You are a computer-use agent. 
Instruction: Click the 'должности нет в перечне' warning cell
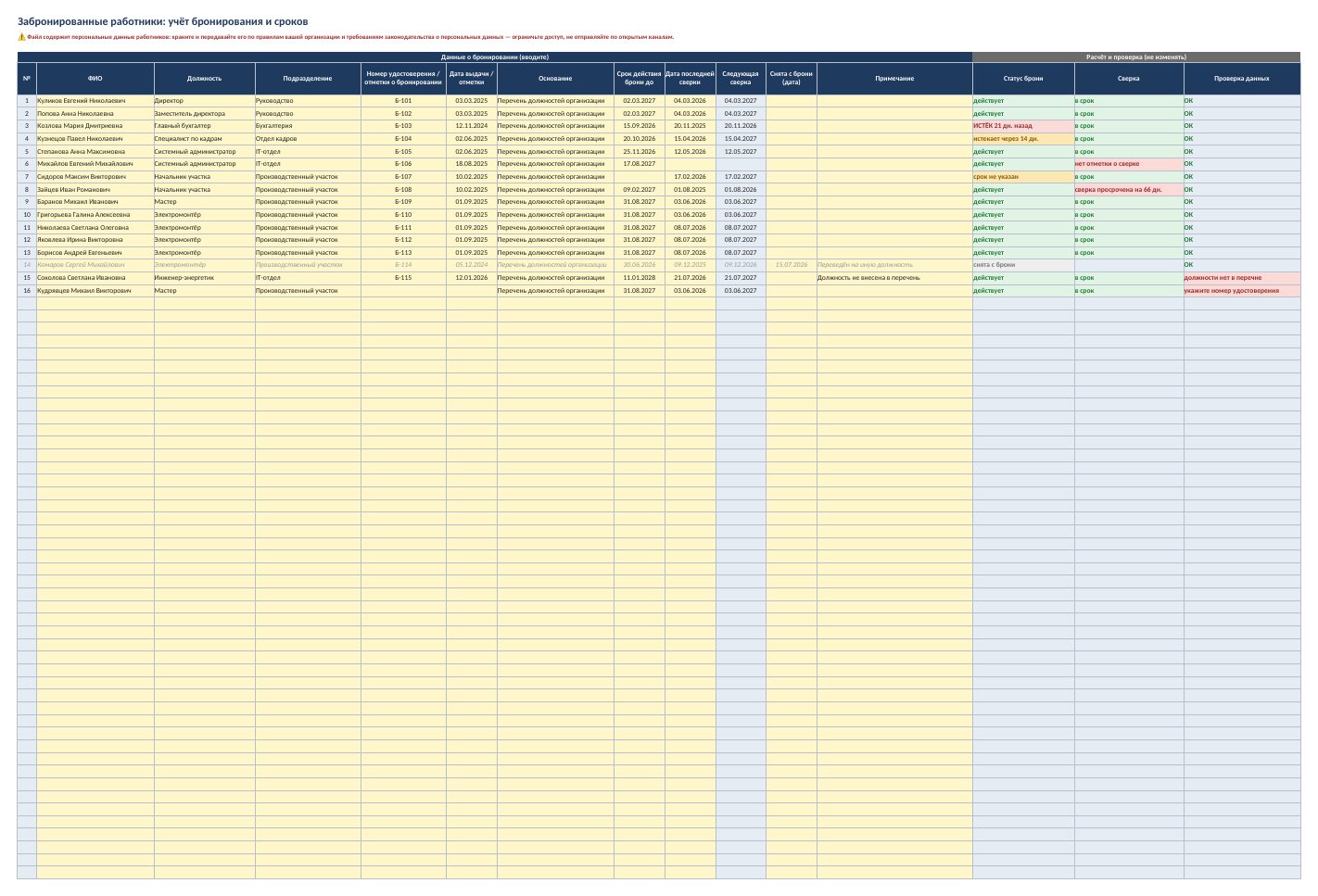[x=1242, y=278]
